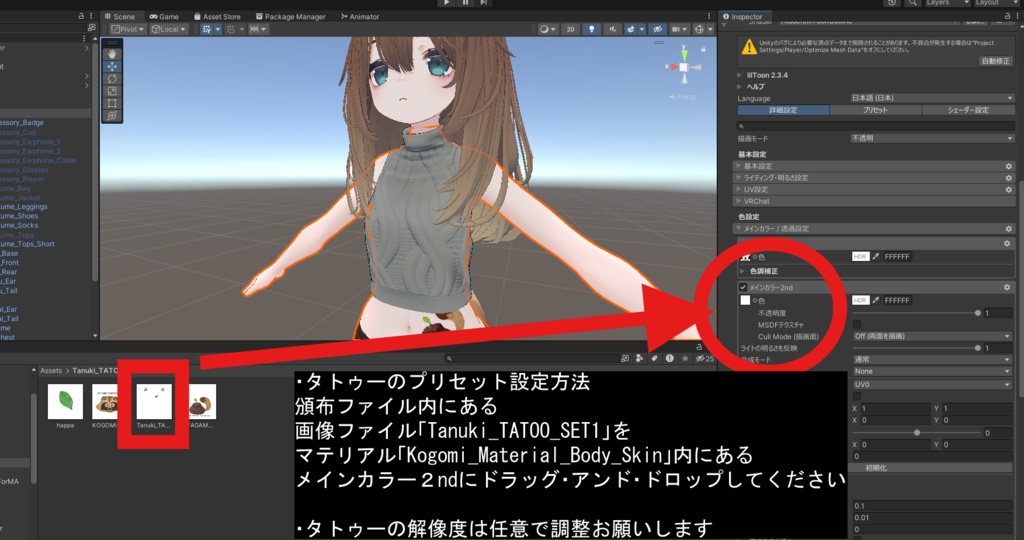Expand the ライティング・明るさ設定 section
The width and height of the screenshot is (1024, 540).
[x=875, y=178]
